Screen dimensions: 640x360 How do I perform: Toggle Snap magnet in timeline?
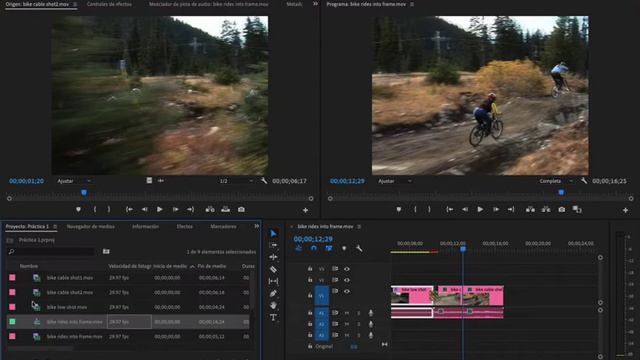pyautogui.click(x=313, y=248)
